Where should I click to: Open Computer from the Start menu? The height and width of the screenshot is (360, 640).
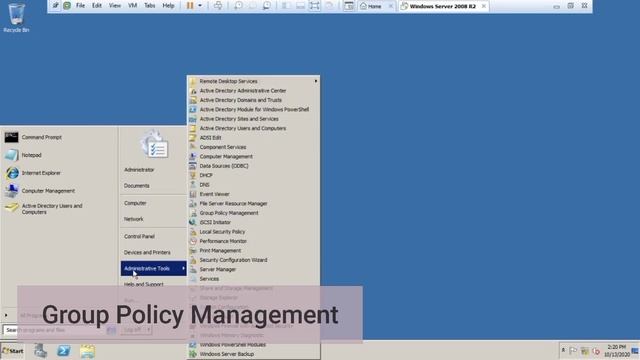pos(135,203)
